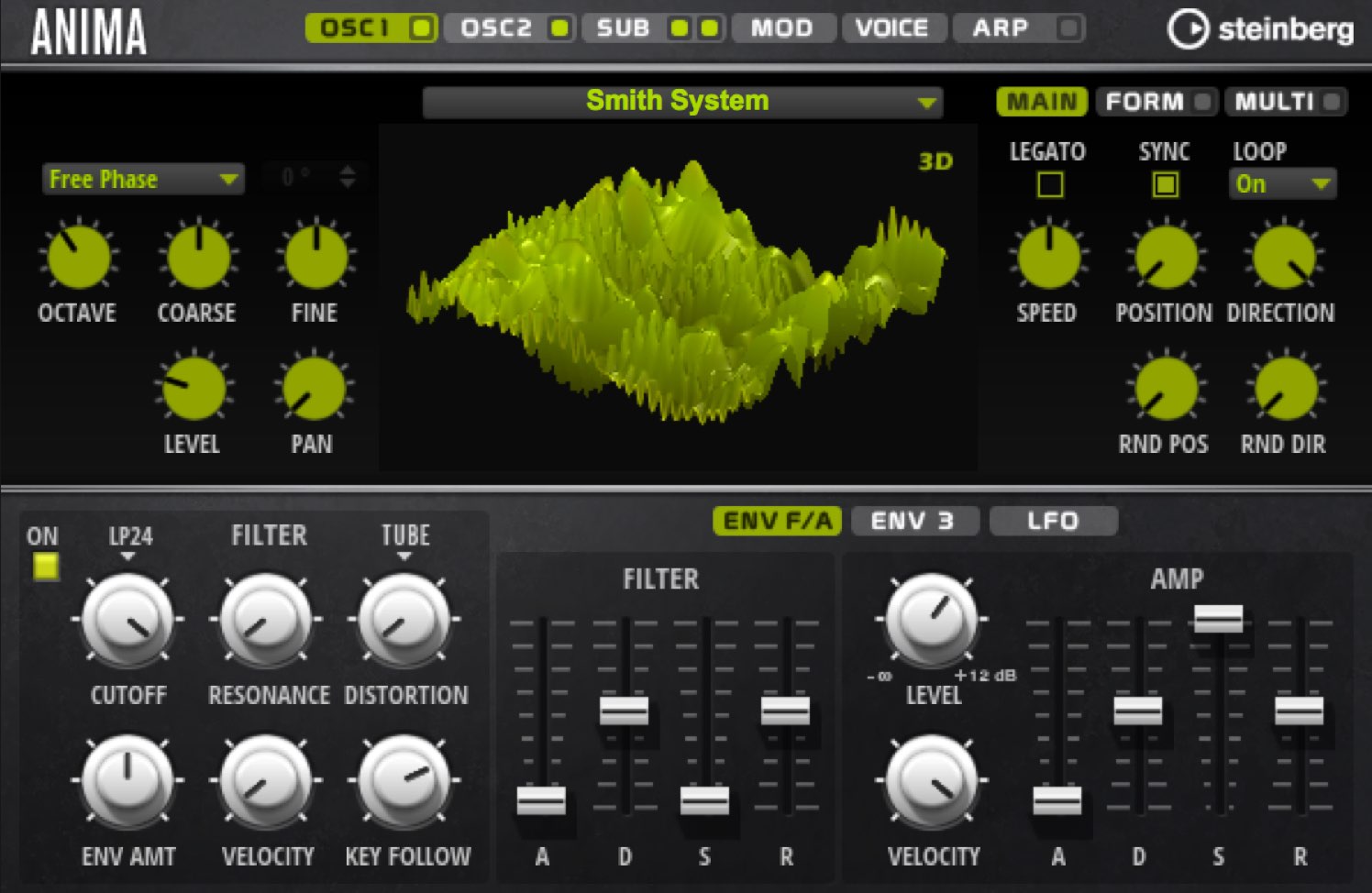Screen dimensions: 1372x893
Task: Click the phase degree stepper arrows
Action: coord(347,177)
